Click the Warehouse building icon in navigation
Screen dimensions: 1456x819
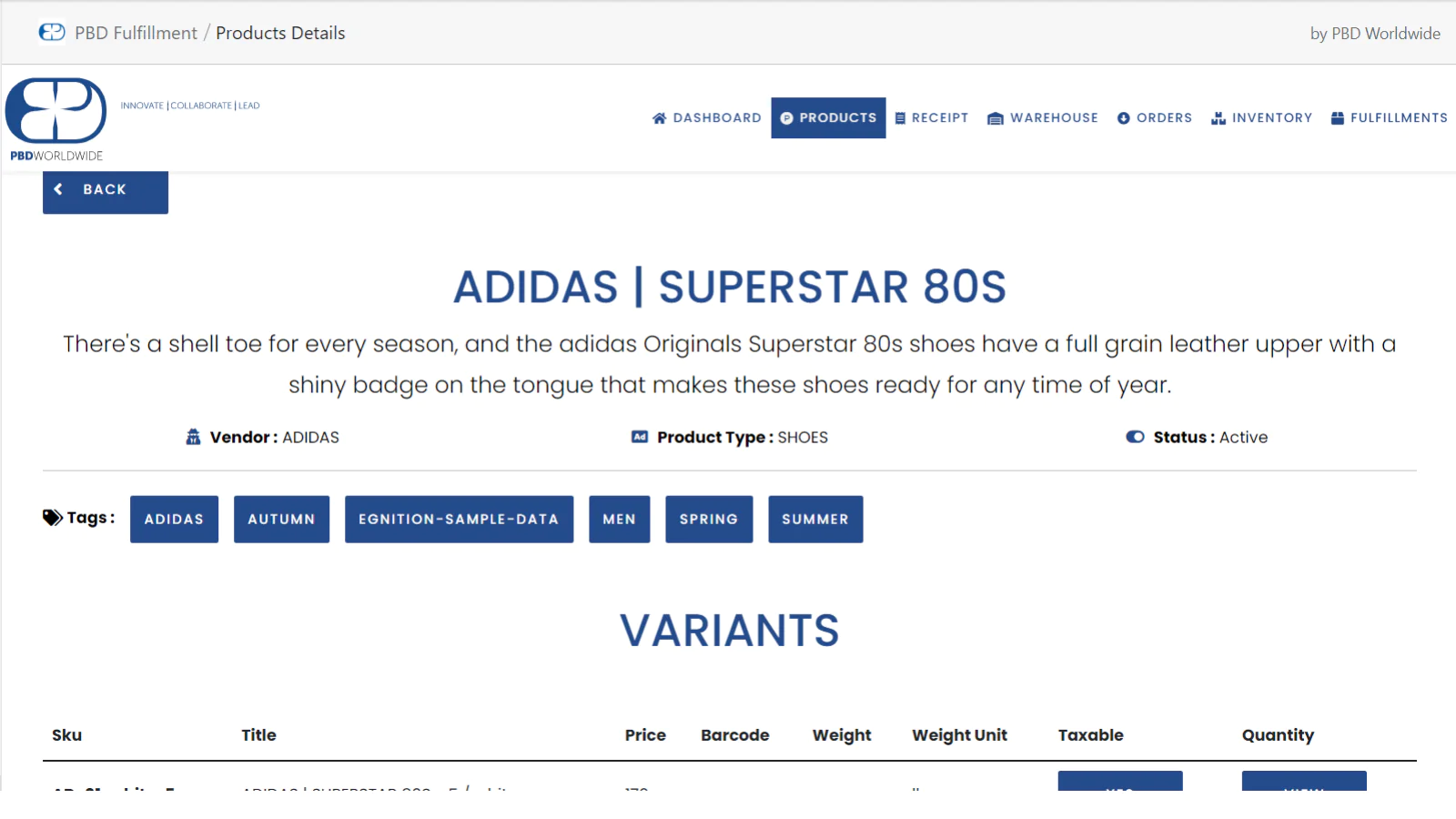click(x=996, y=118)
